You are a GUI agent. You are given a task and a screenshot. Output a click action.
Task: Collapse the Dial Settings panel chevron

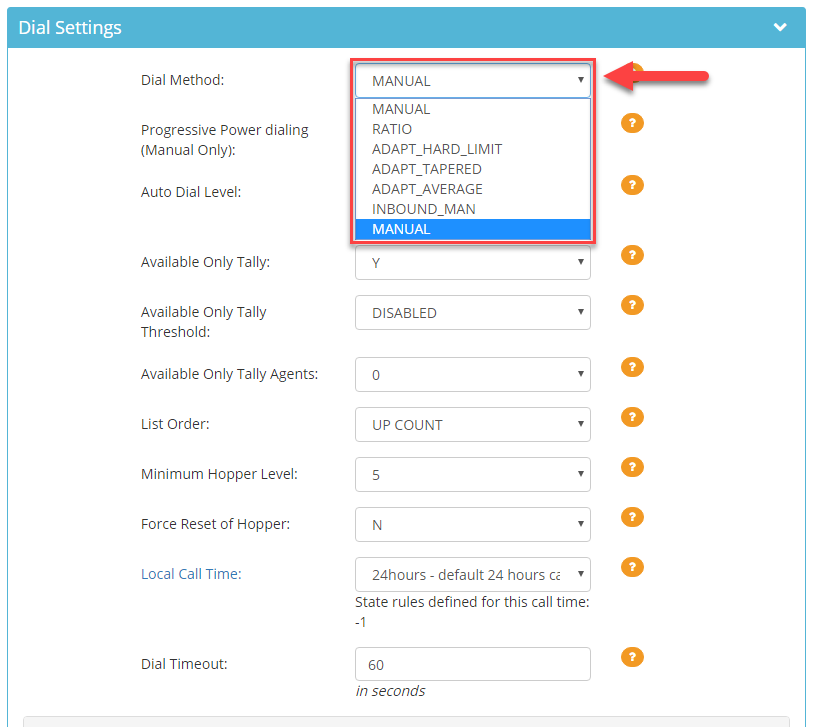coord(780,27)
